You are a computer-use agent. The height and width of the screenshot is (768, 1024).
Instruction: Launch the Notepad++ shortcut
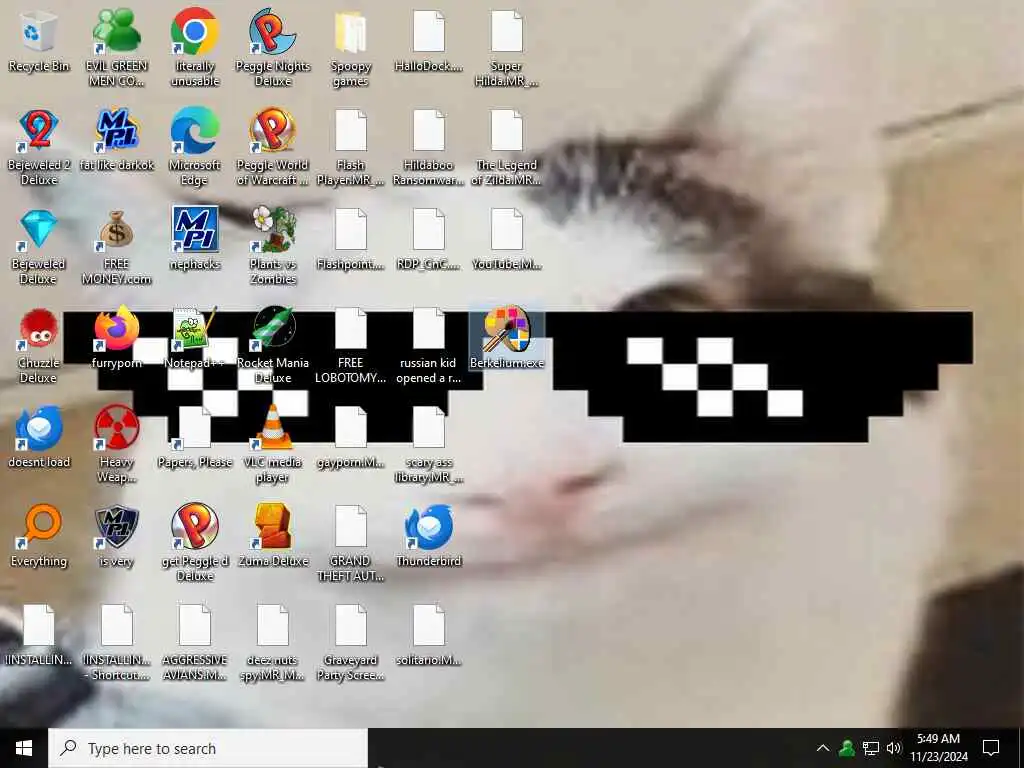point(195,338)
